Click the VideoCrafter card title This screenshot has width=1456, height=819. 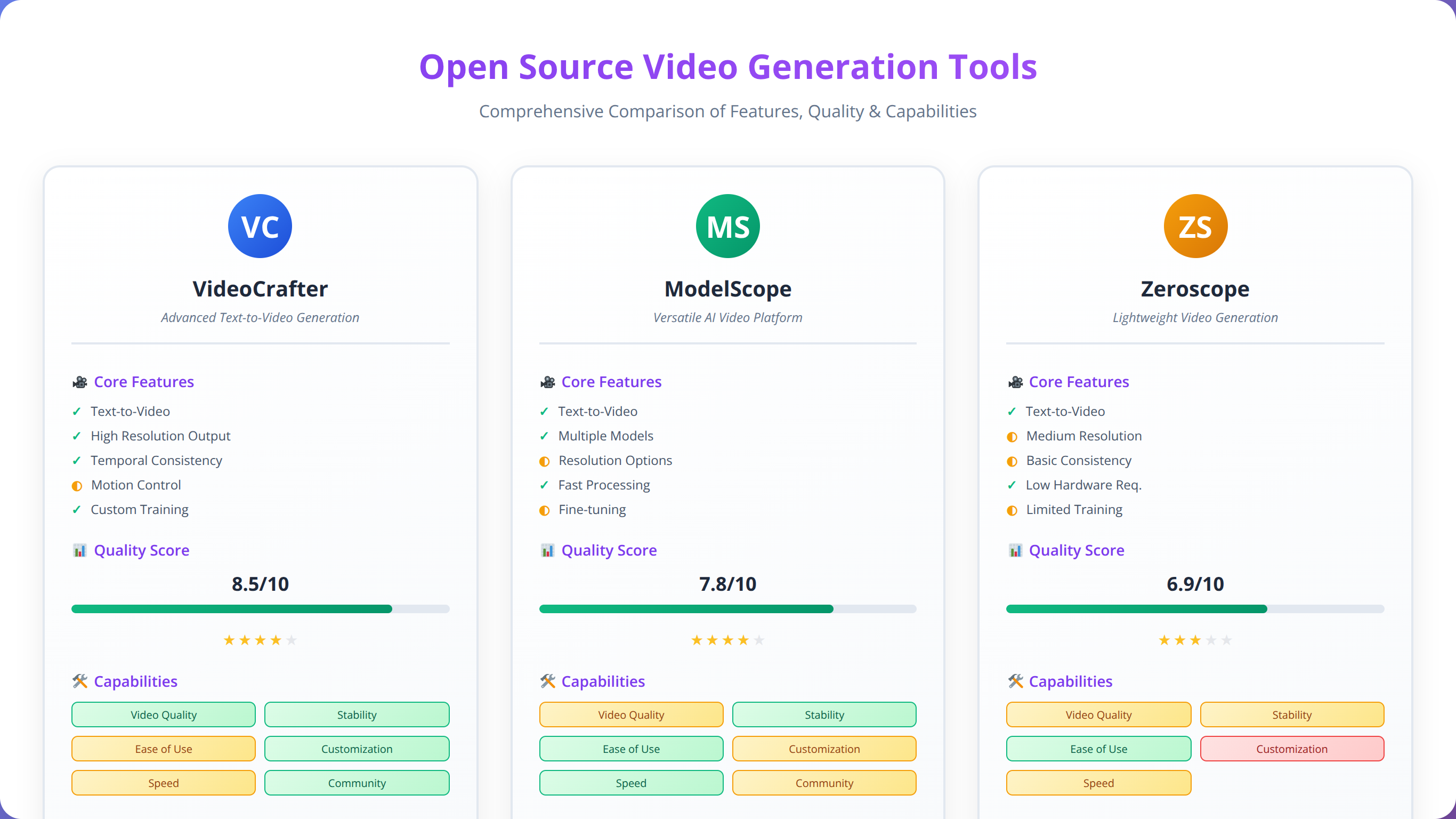[260, 289]
